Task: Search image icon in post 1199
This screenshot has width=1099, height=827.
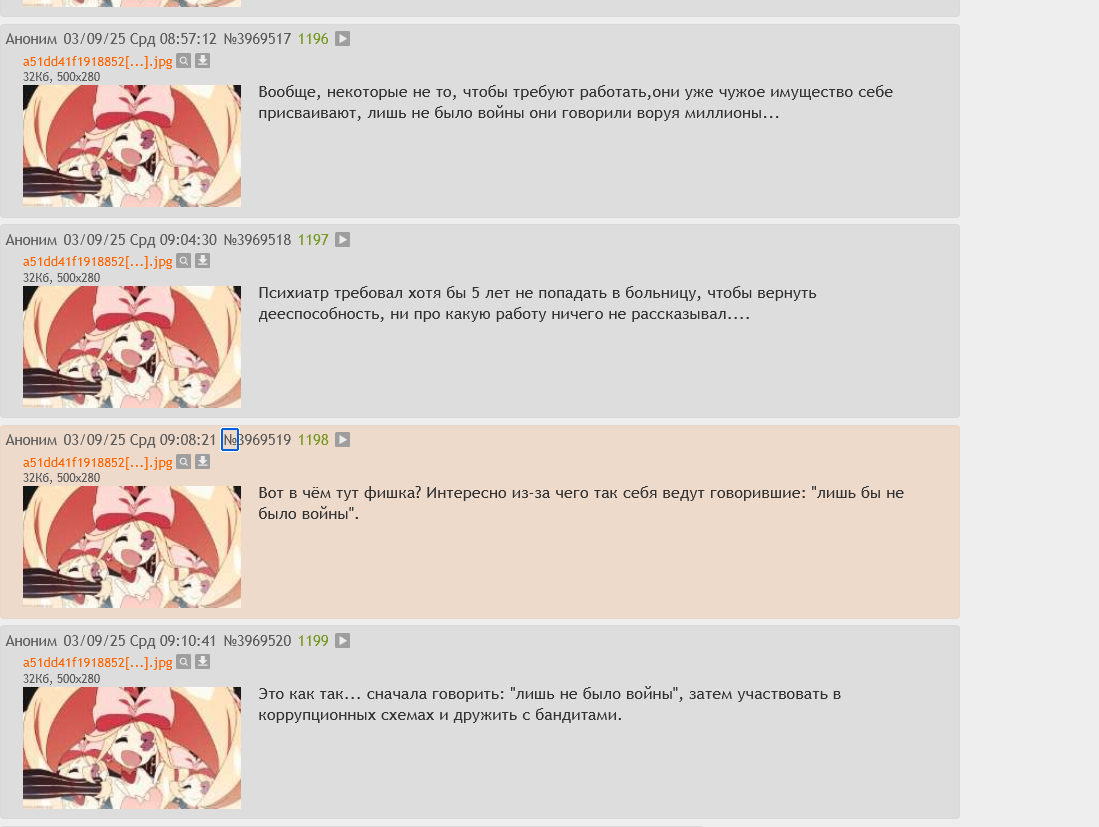Action: pos(184,662)
